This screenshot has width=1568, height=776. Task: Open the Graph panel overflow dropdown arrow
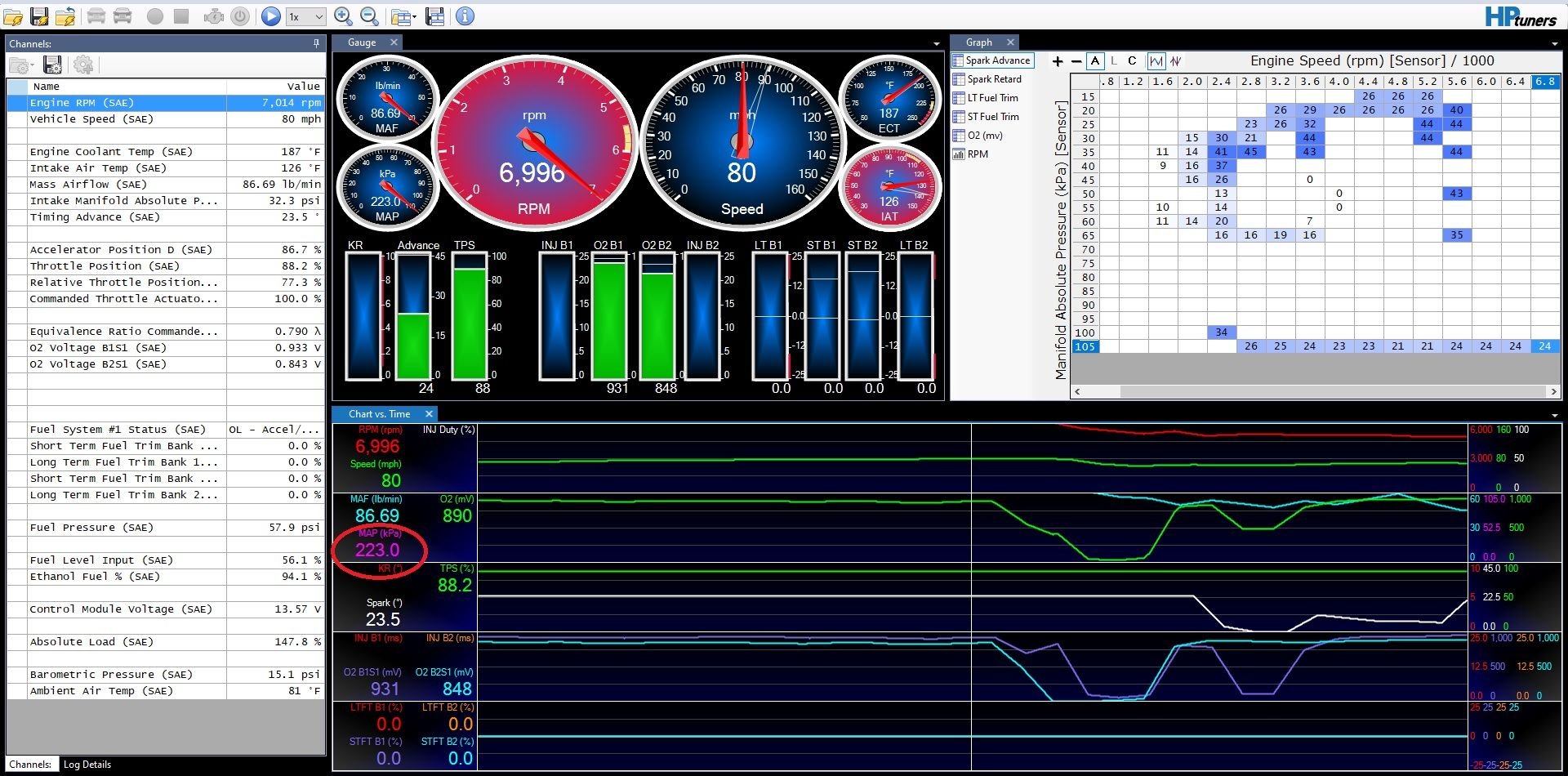tap(1554, 43)
